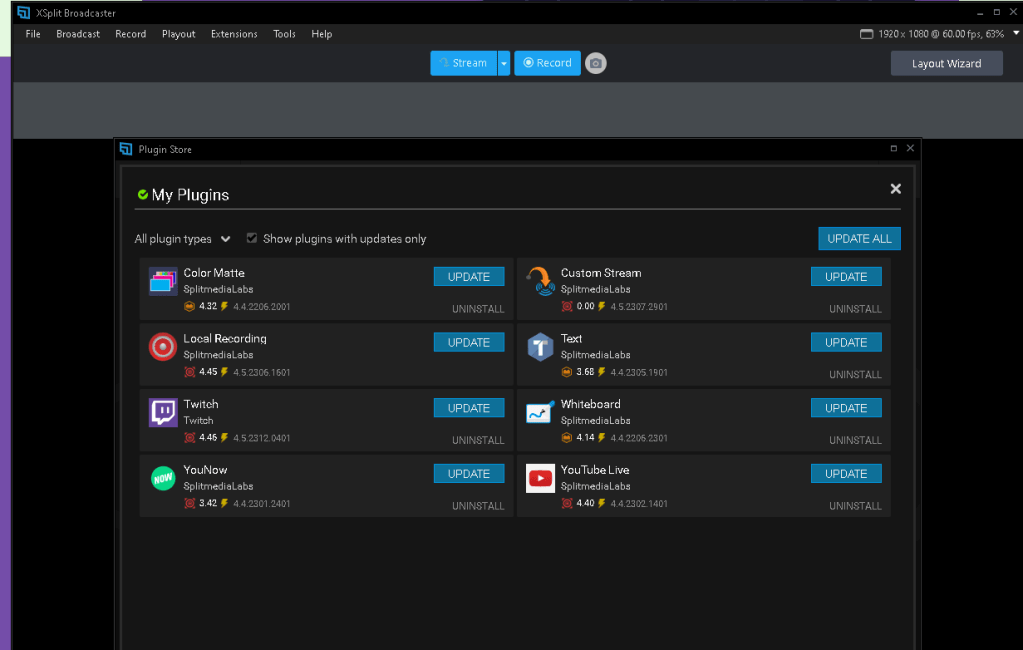Click the rating icon next to Custom Stream 0.00

click(566, 306)
